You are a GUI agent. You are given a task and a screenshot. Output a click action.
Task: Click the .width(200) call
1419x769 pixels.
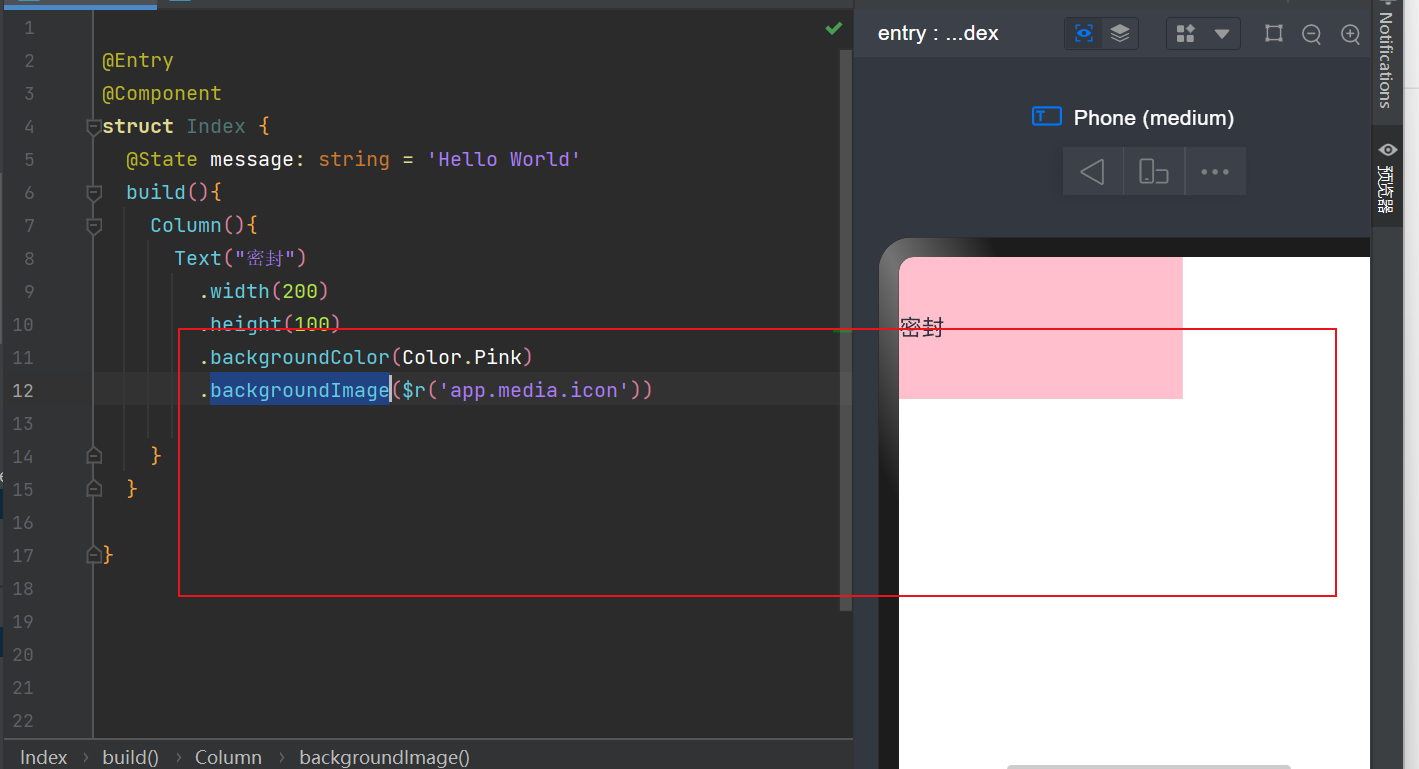coord(264,292)
